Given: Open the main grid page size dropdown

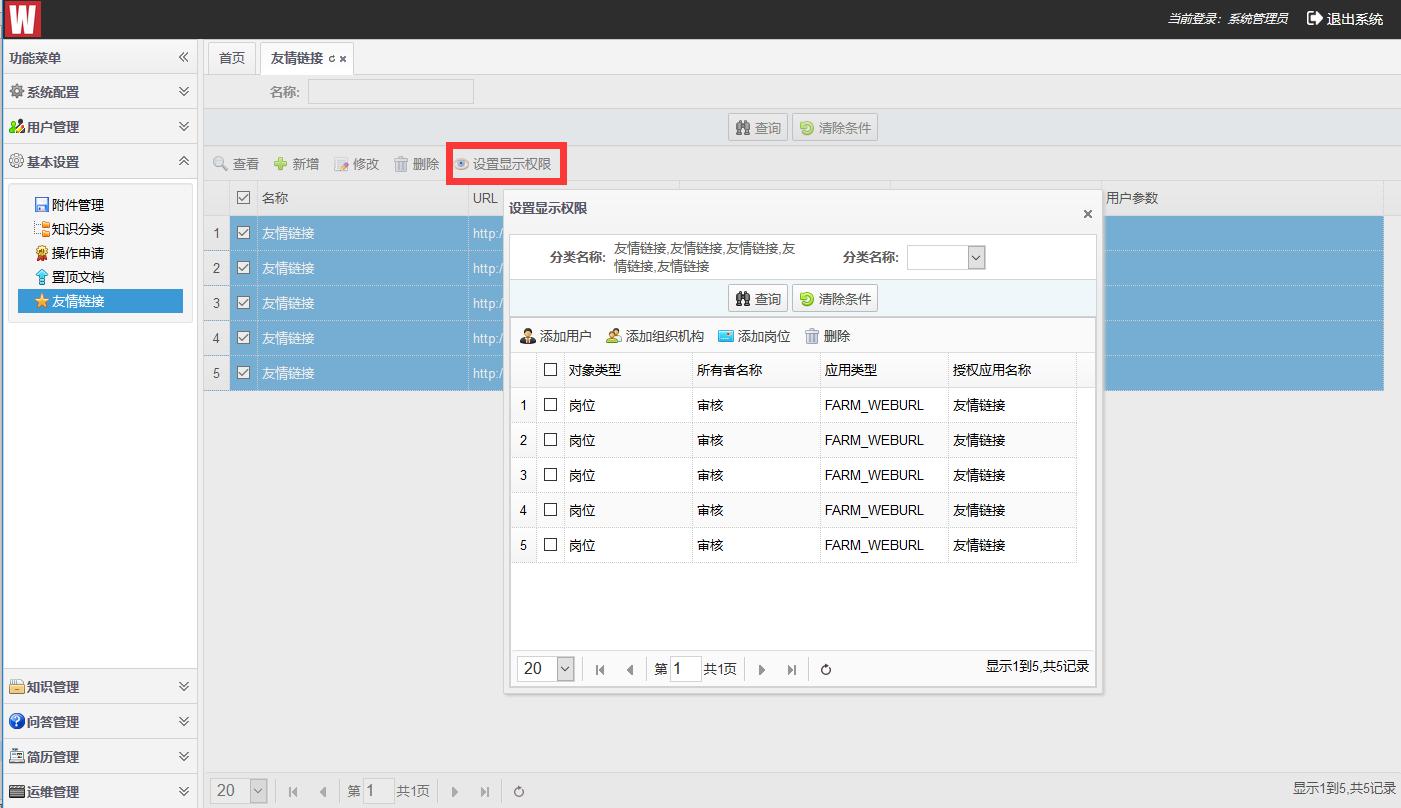Looking at the screenshot, I should coord(258,791).
